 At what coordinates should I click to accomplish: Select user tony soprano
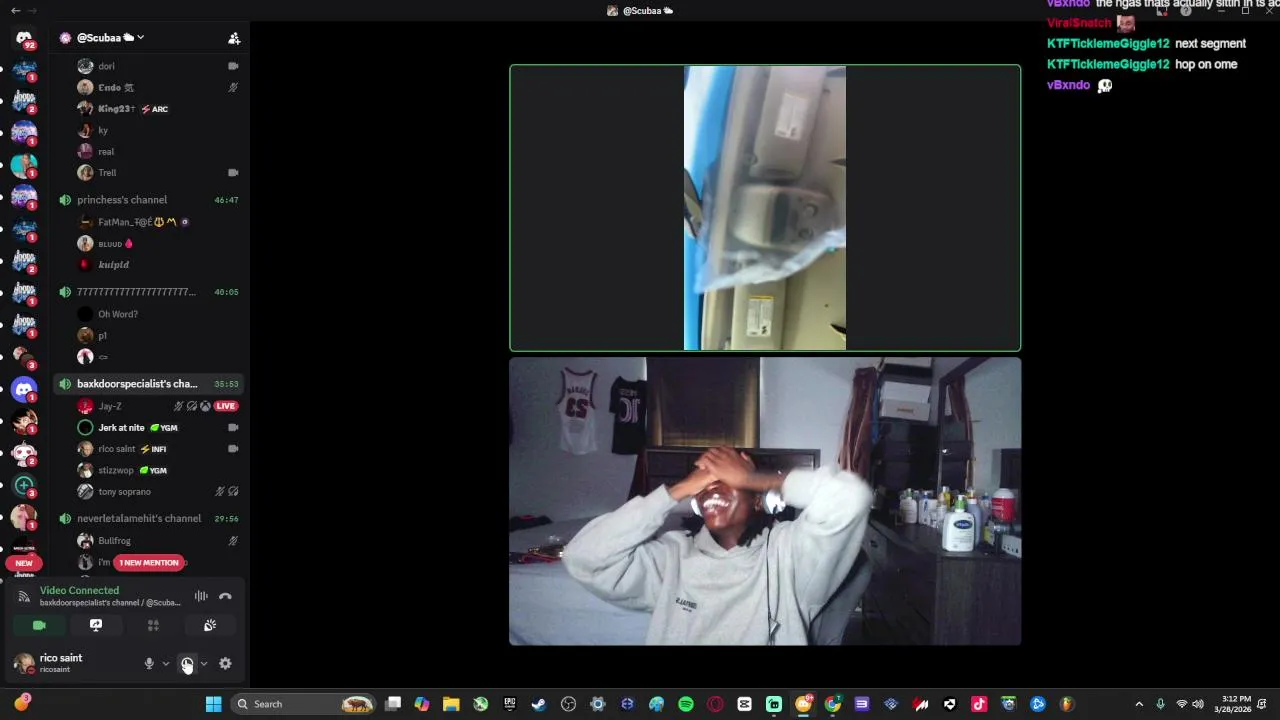[x=160, y=492]
